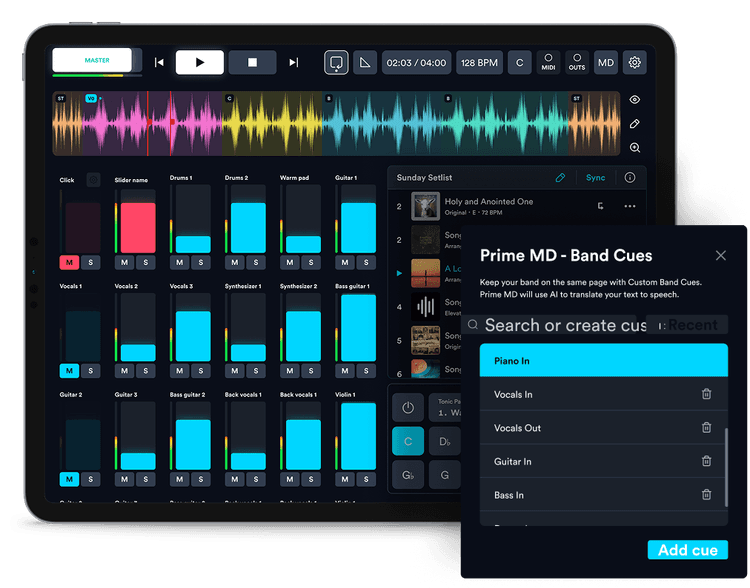Viewport: 750px width, 588px height.
Task: Skip to the next song
Action: click(x=293, y=62)
